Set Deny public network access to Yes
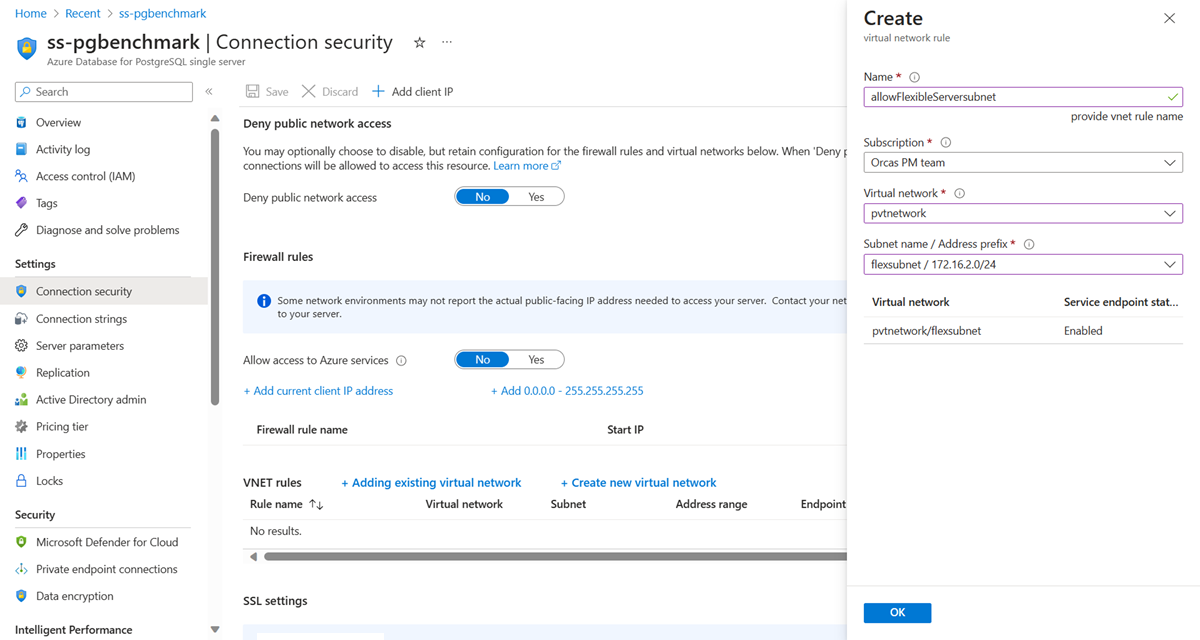Viewport: 1200px width, 640px height. [536, 197]
